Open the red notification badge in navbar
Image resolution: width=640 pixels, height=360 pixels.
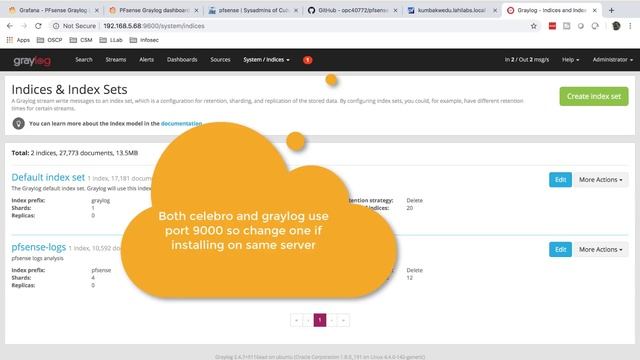[307, 60]
